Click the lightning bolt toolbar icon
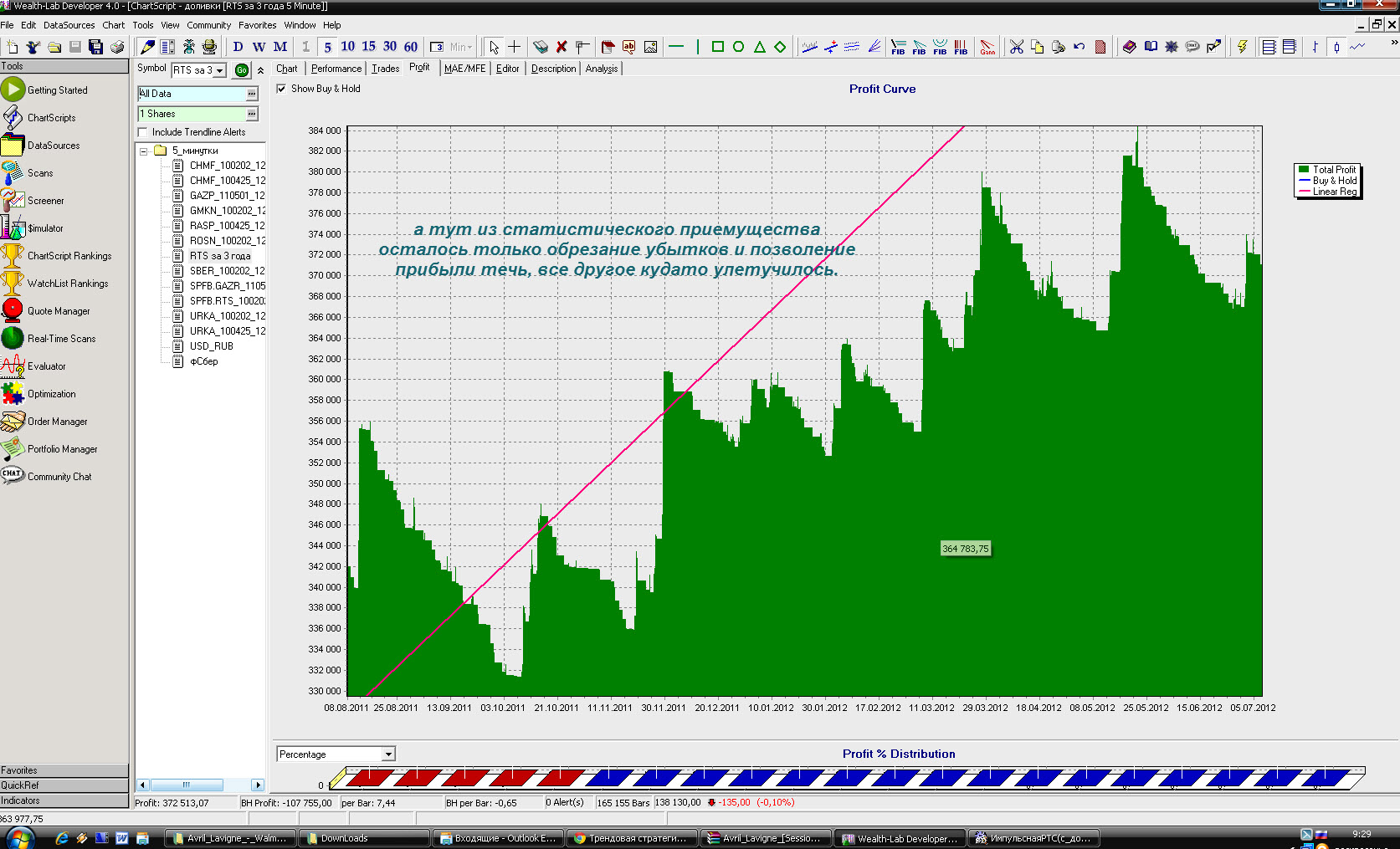This screenshot has width=1400, height=849. (1242, 47)
